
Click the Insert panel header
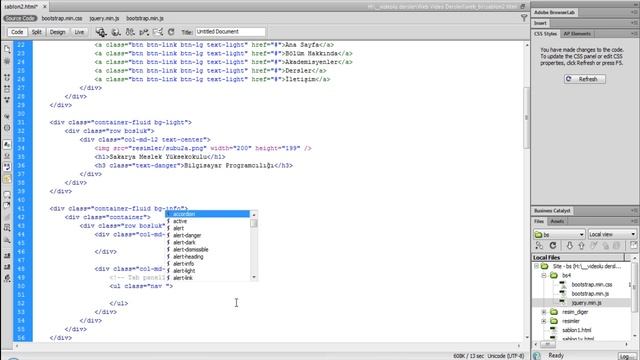coord(540,23)
